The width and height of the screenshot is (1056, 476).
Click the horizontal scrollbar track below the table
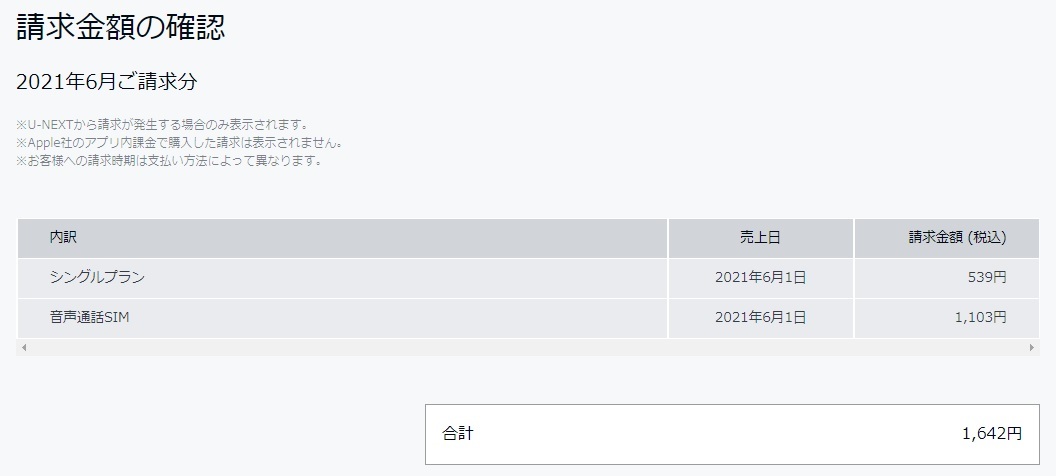pos(528,347)
